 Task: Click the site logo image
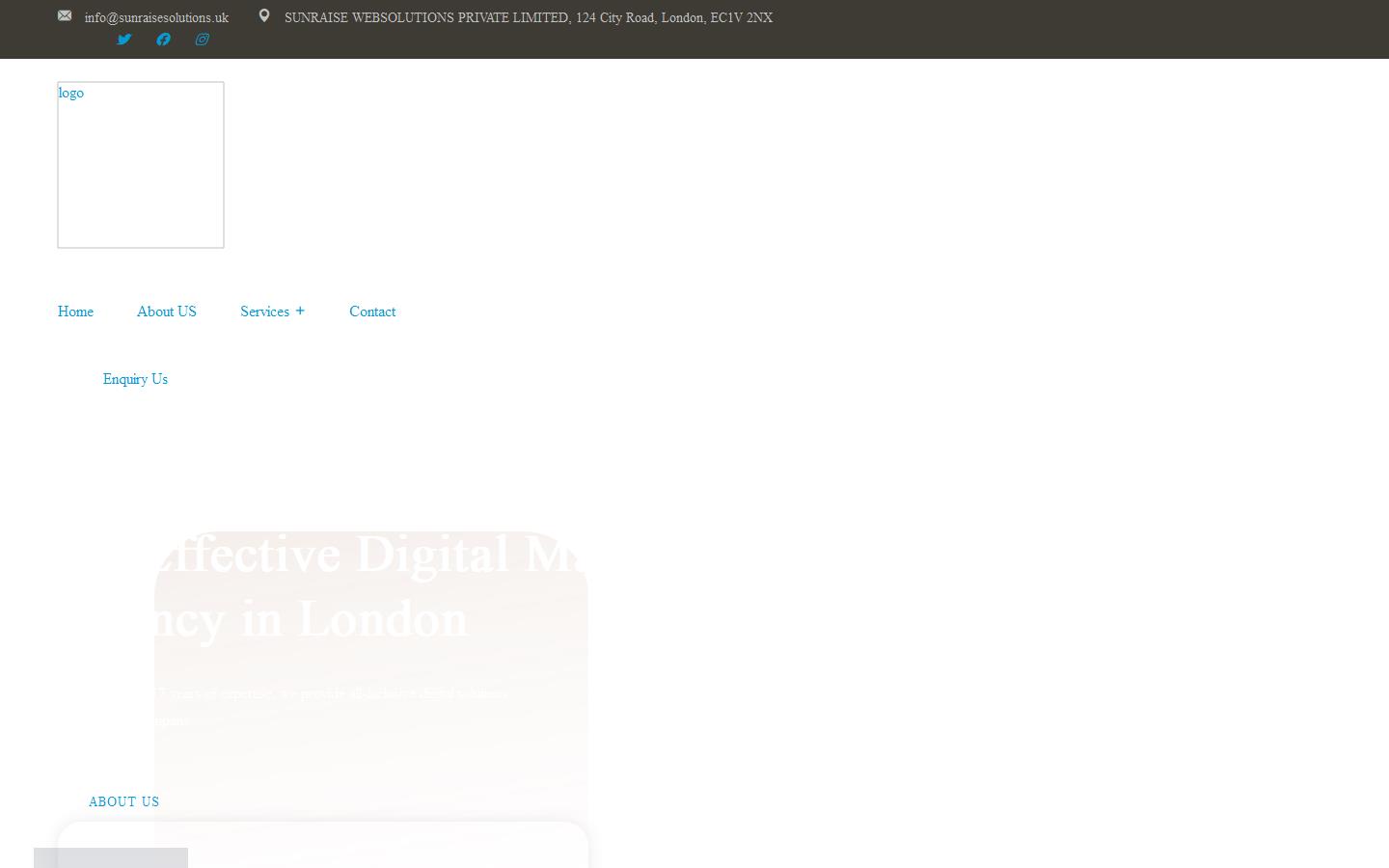tap(140, 164)
